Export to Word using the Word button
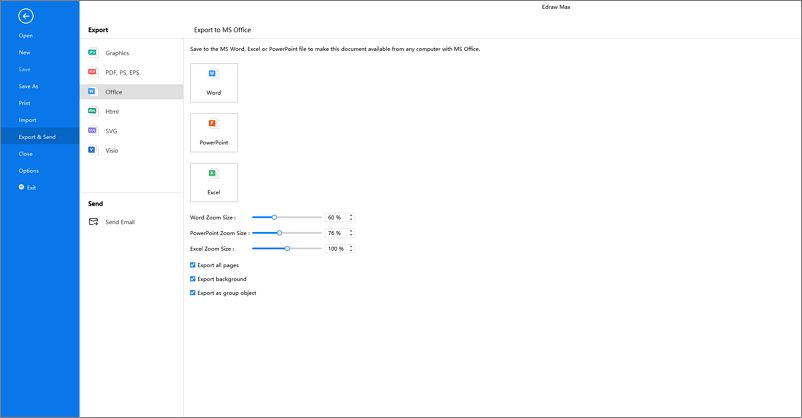This screenshot has height=418, width=802. coord(214,83)
